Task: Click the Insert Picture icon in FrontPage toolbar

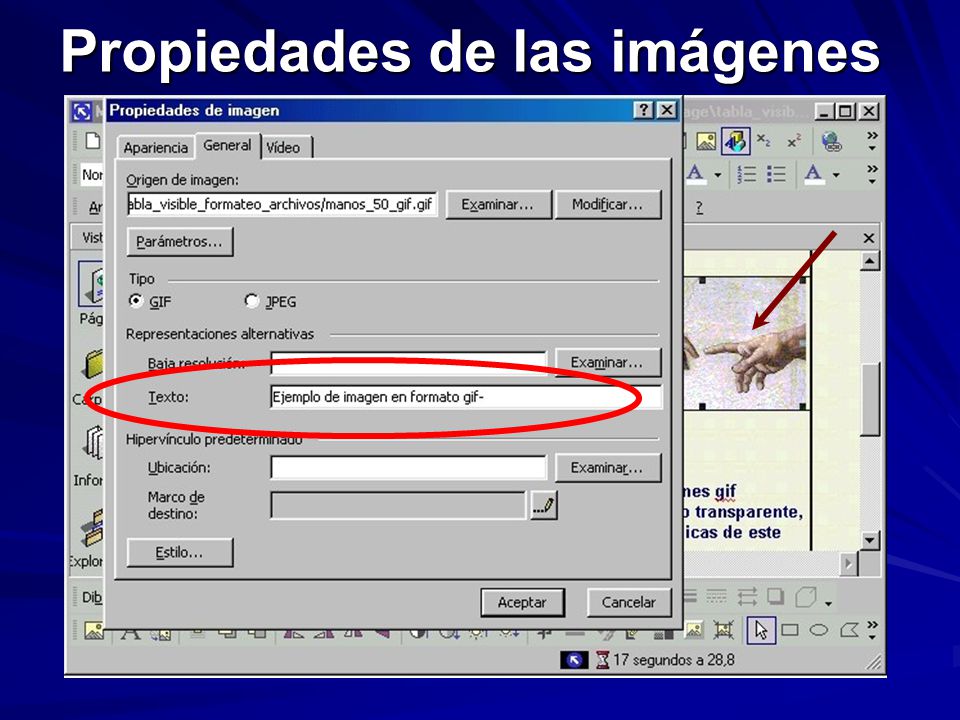Action: point(706,141)
